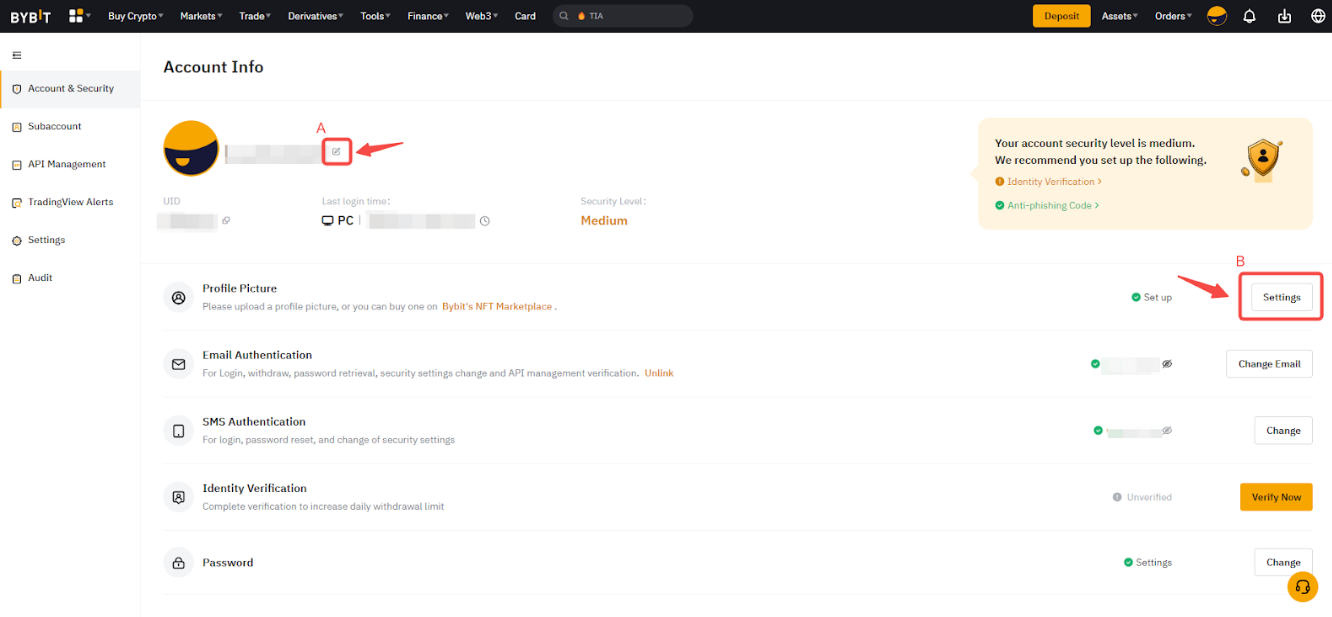Toggle phone number visibility eye icon
Image resolution: width=1332 pixels, height=617 pixels.
[x=1167, y=431]
